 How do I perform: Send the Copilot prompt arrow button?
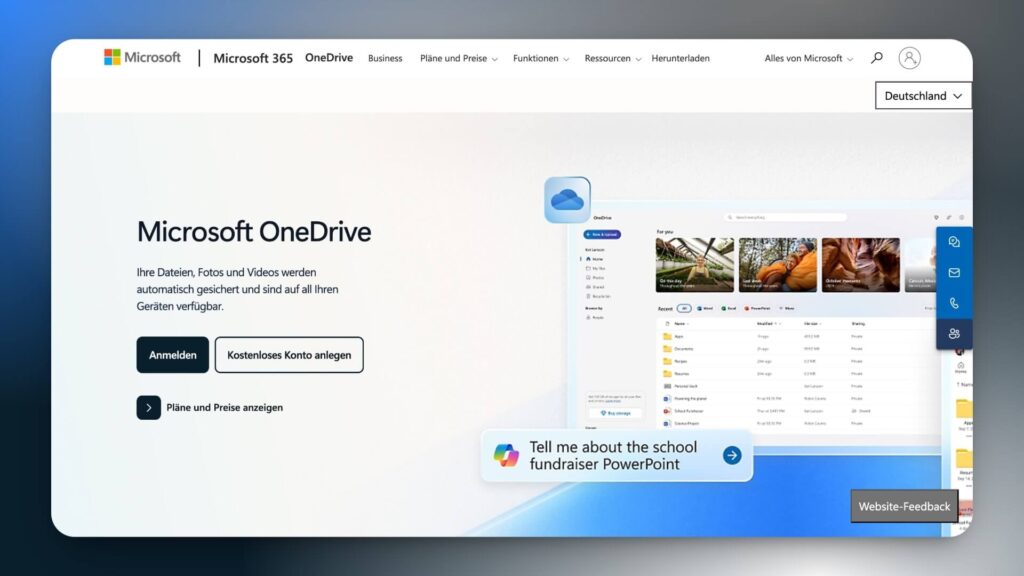[x=732, y=455]
